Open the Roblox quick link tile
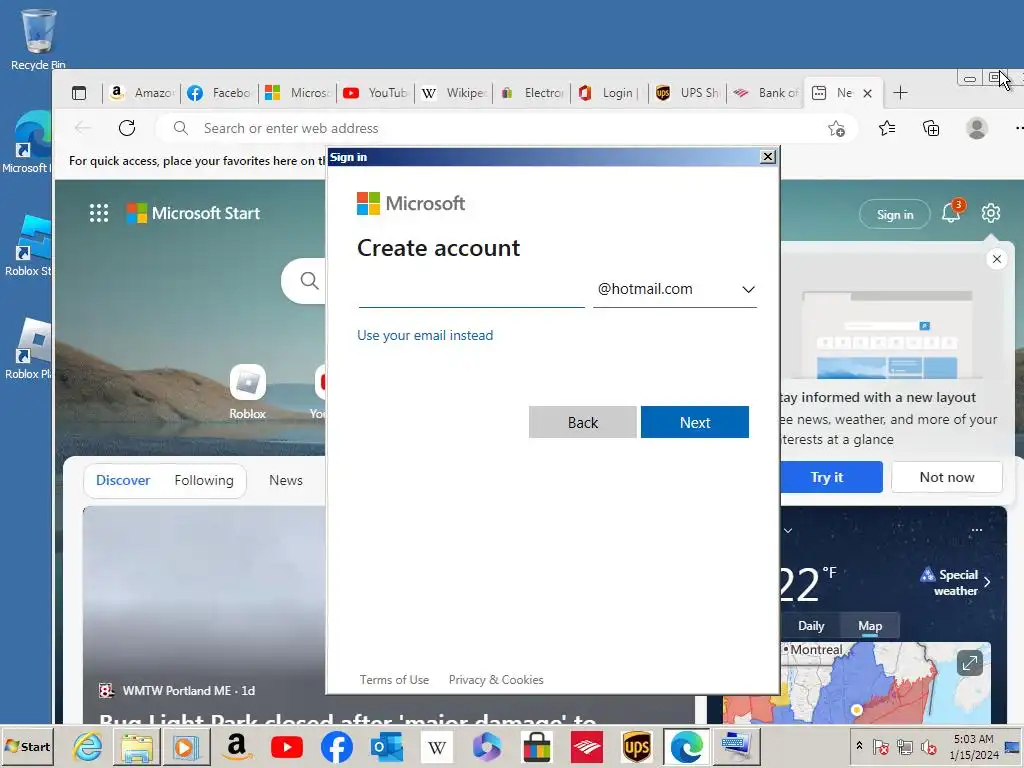 tap(248, 392)
